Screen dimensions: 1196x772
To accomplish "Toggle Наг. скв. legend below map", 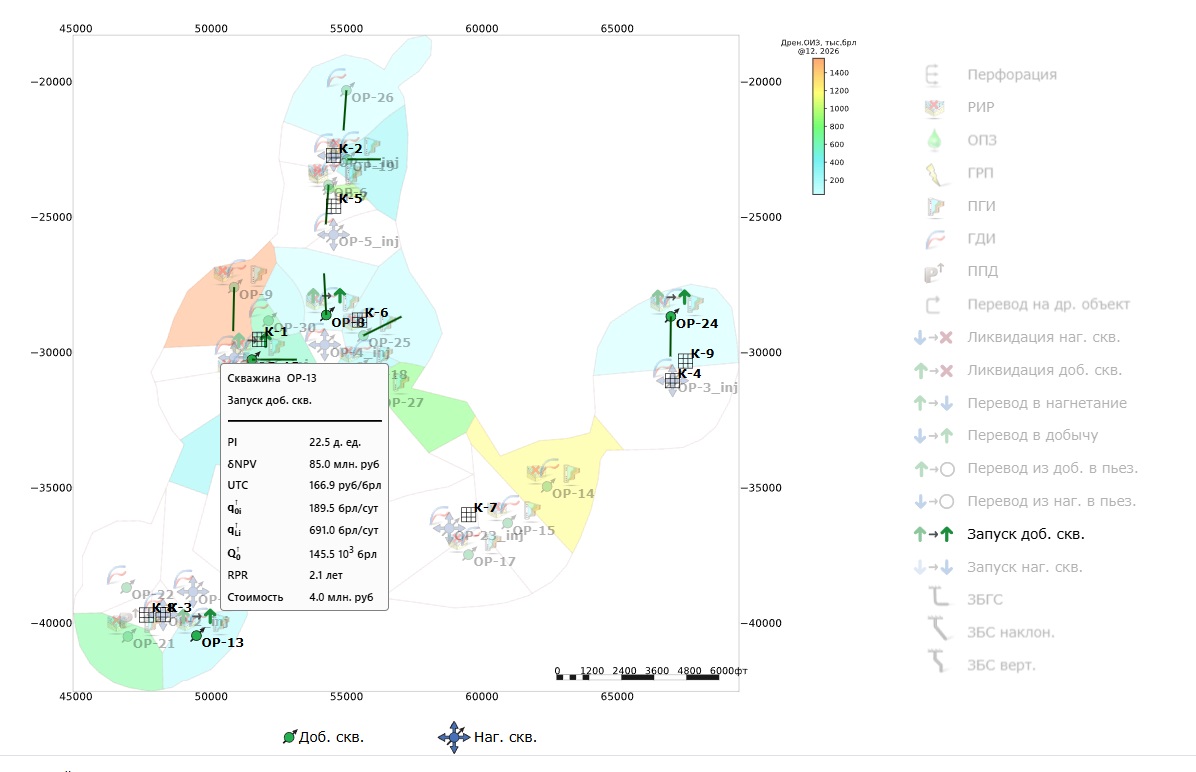I will [x=487, y=737].
